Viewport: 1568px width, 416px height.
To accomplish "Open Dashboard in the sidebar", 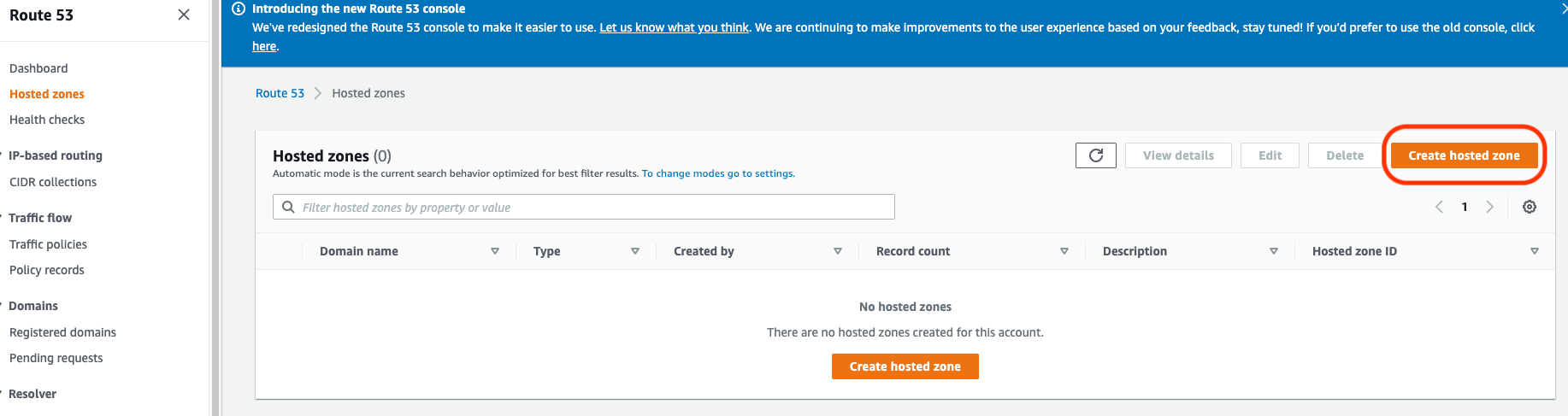I will tap(38, 68).
